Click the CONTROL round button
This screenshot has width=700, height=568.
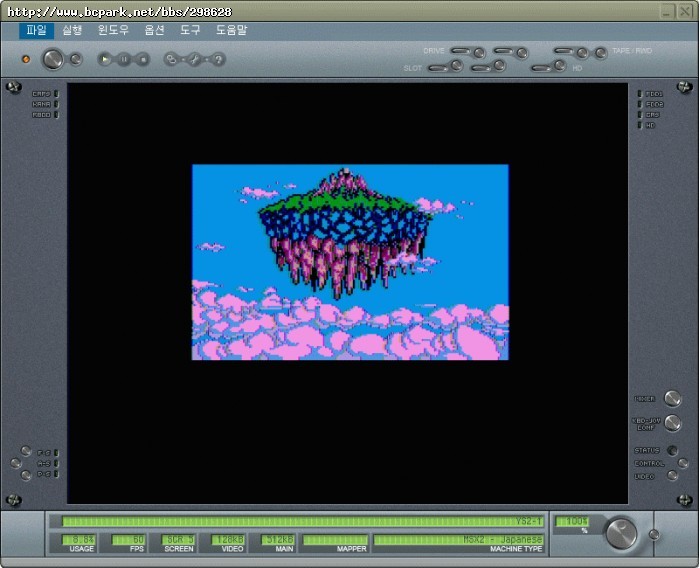click(x=683, y=463)
